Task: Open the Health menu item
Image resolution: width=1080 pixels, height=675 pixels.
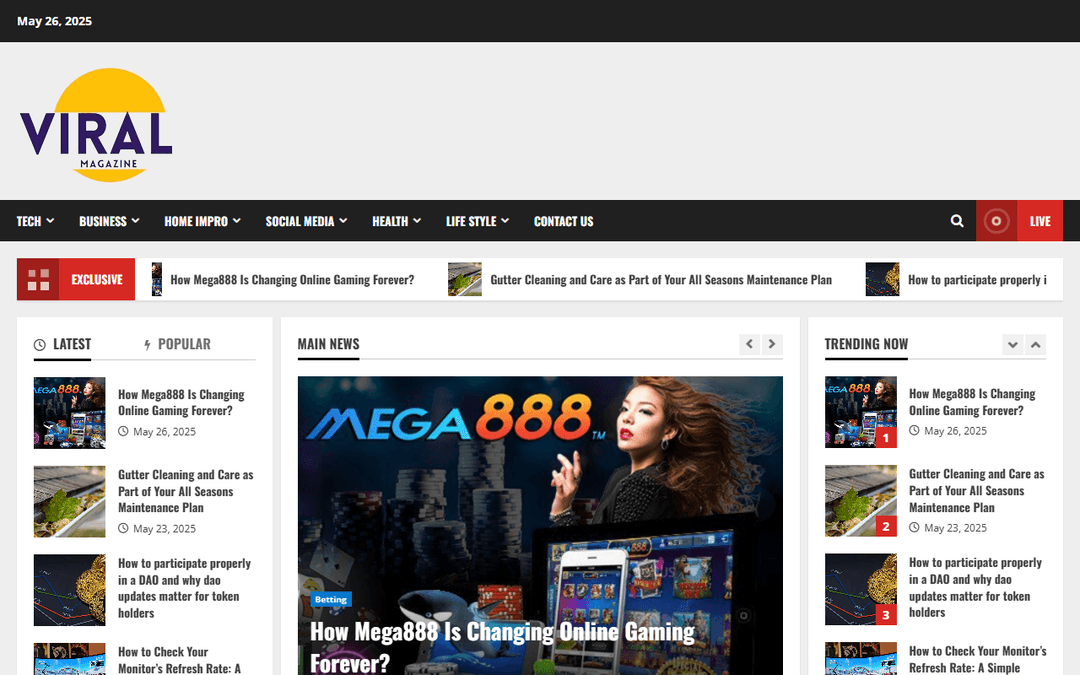Action: [390, 221]
